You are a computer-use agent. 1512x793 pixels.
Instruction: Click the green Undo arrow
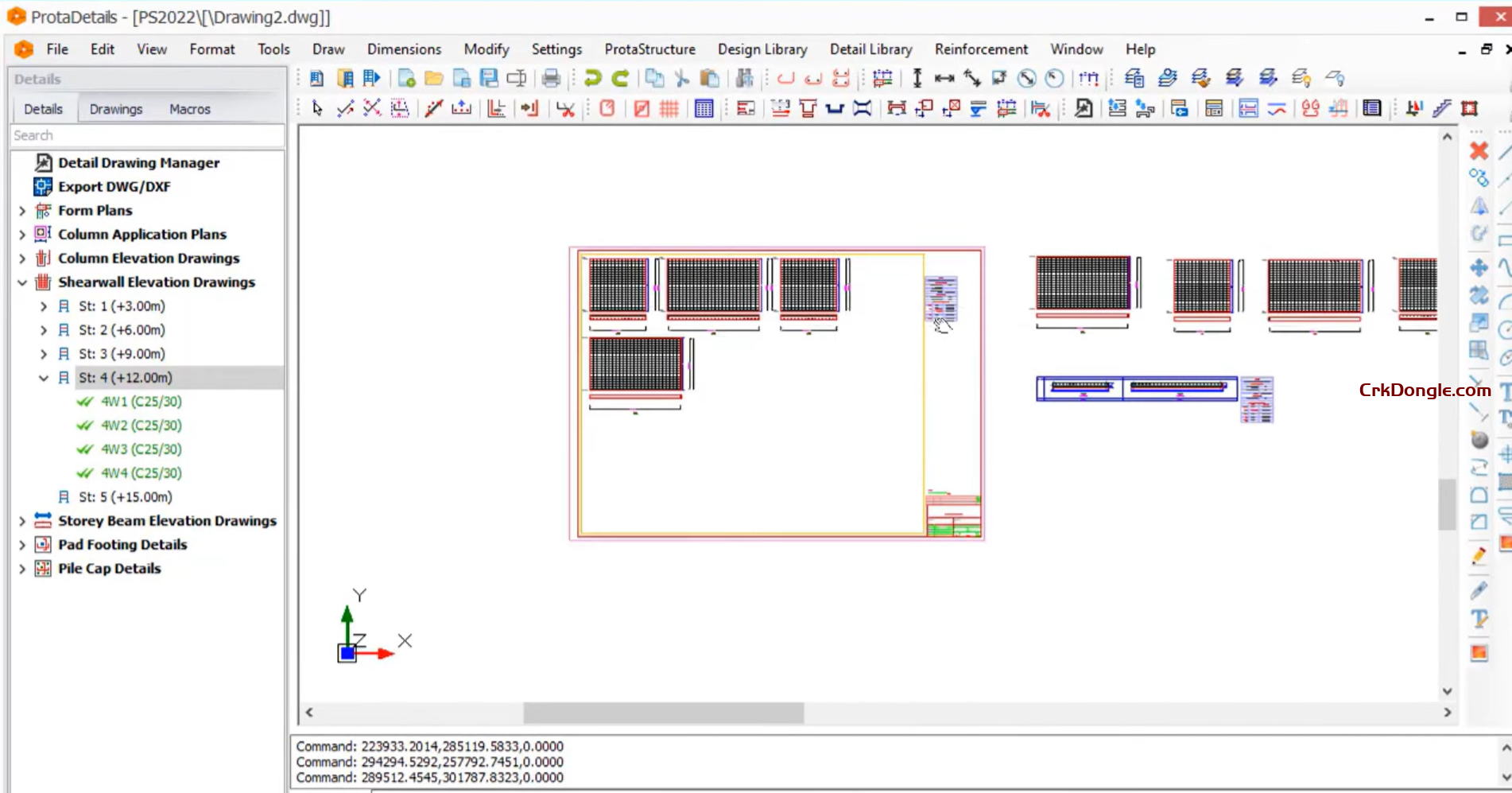(x=592, y=78)
